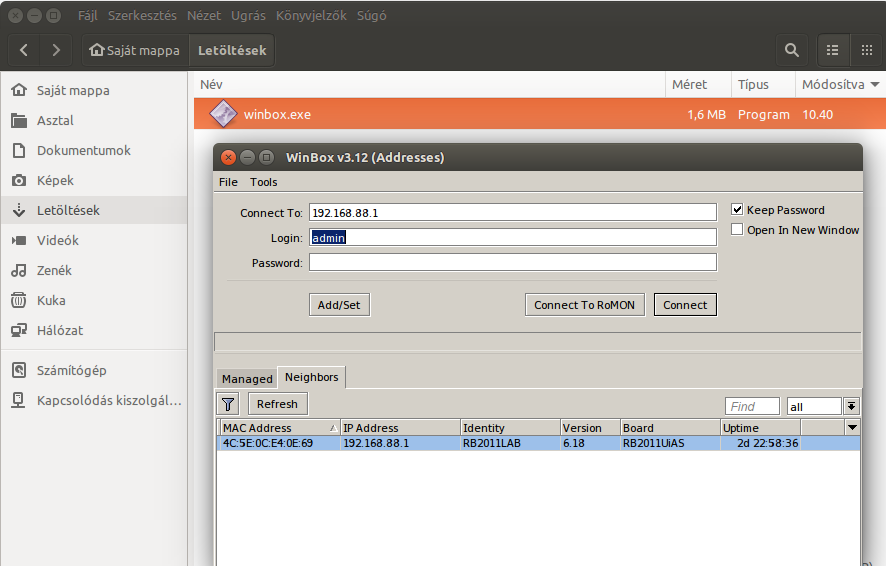Click RB2011UiAS board cell
Viewport: 886px width, 566px height.
click(x=670, y=443)
